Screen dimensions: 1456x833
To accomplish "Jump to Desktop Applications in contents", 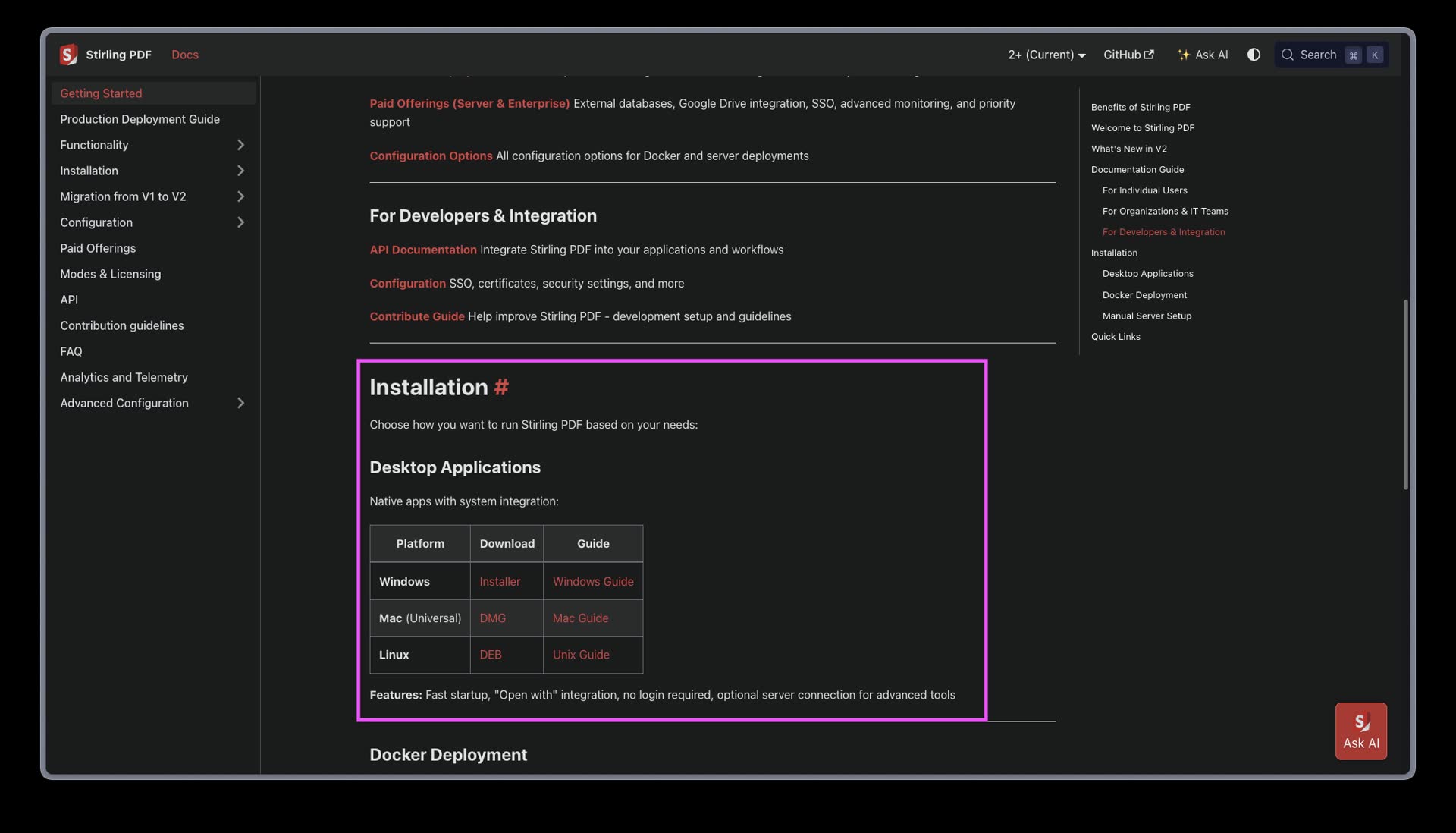I will pos(1147,274).
